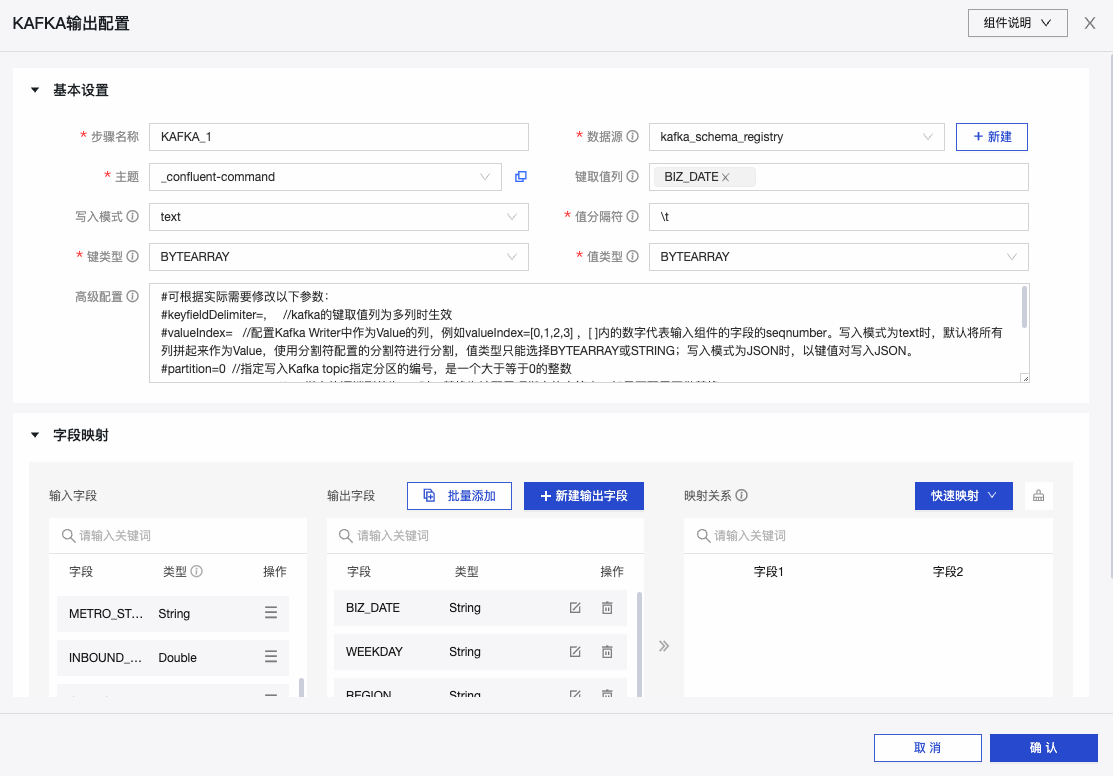The height and width of the screenshot is (776, 1113).
Task: Open the component description menu
Action: tap(1017, 23)
